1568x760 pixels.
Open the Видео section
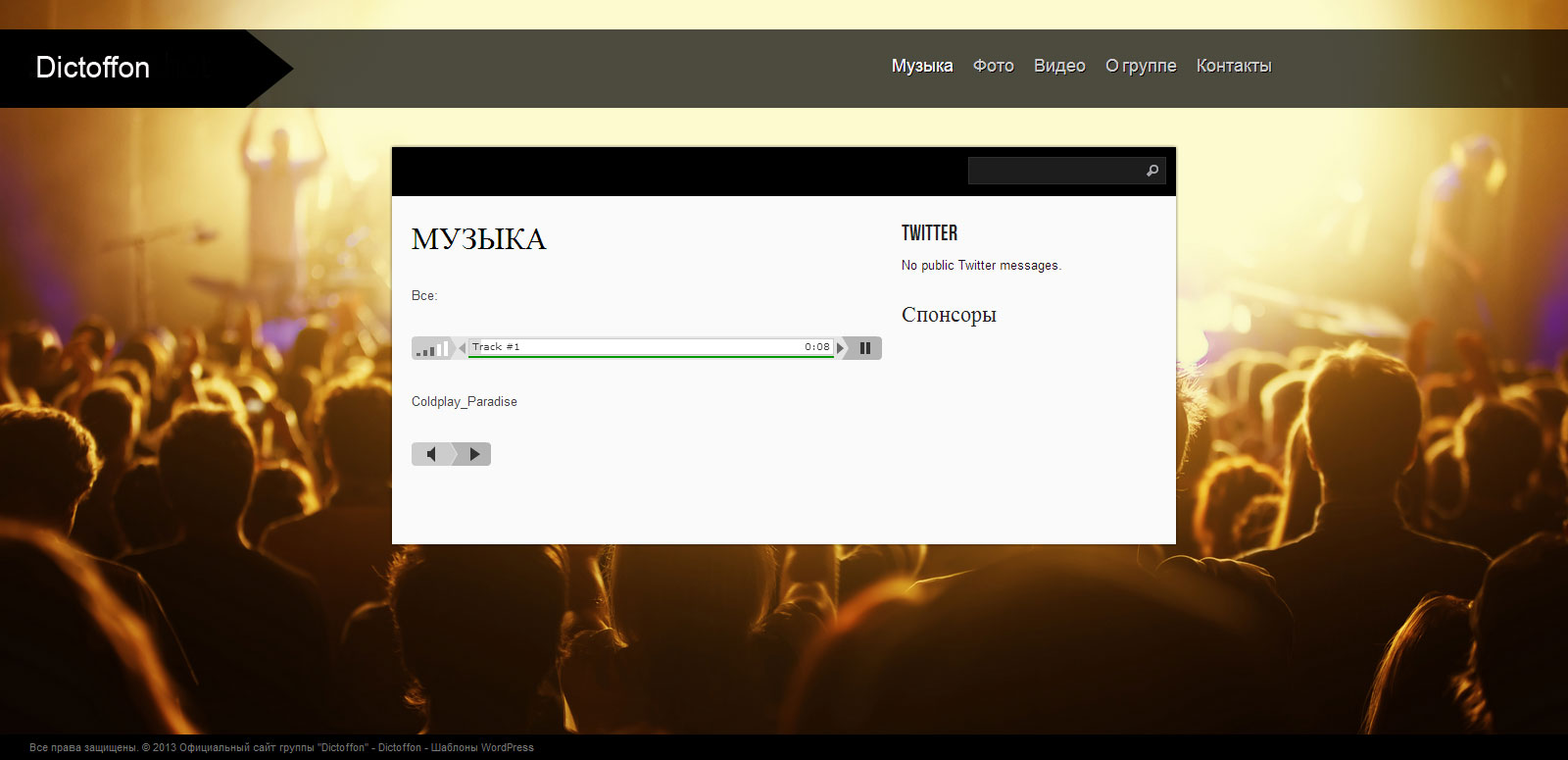click(1059, 66)
